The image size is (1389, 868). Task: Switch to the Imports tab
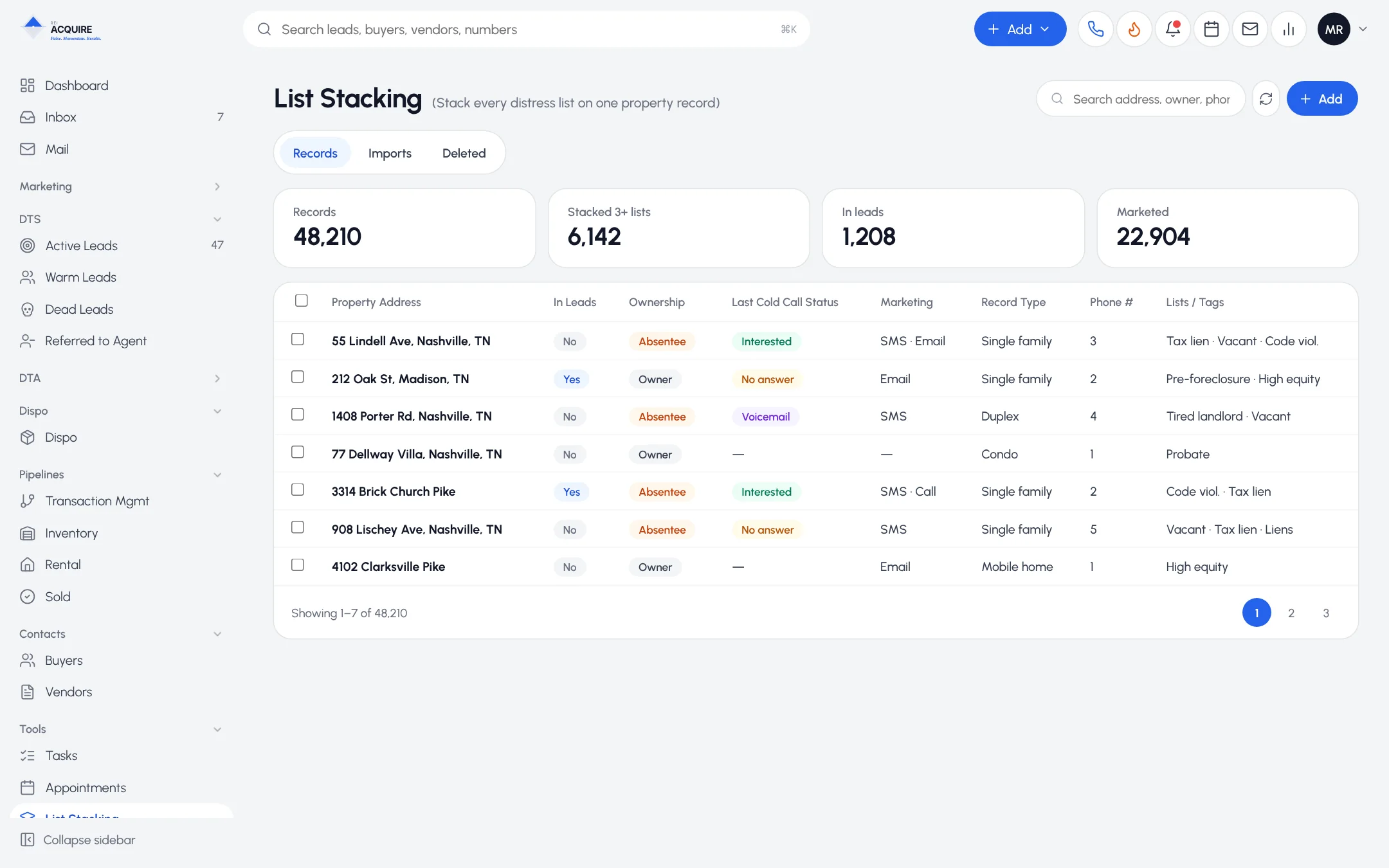390,153
